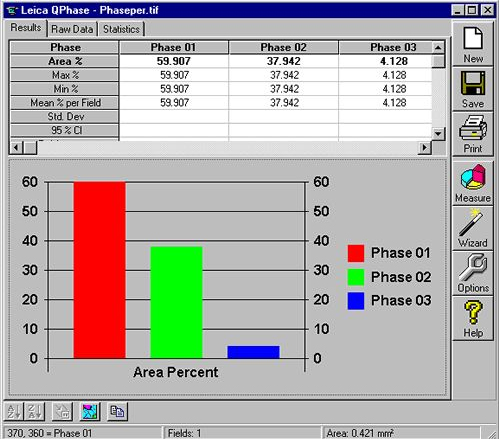The height and width of the screenshot is (439, 499).
Task: Click the table's horizontal scroll right arrow
Action: pyautogui.click(x=424, y=147)
